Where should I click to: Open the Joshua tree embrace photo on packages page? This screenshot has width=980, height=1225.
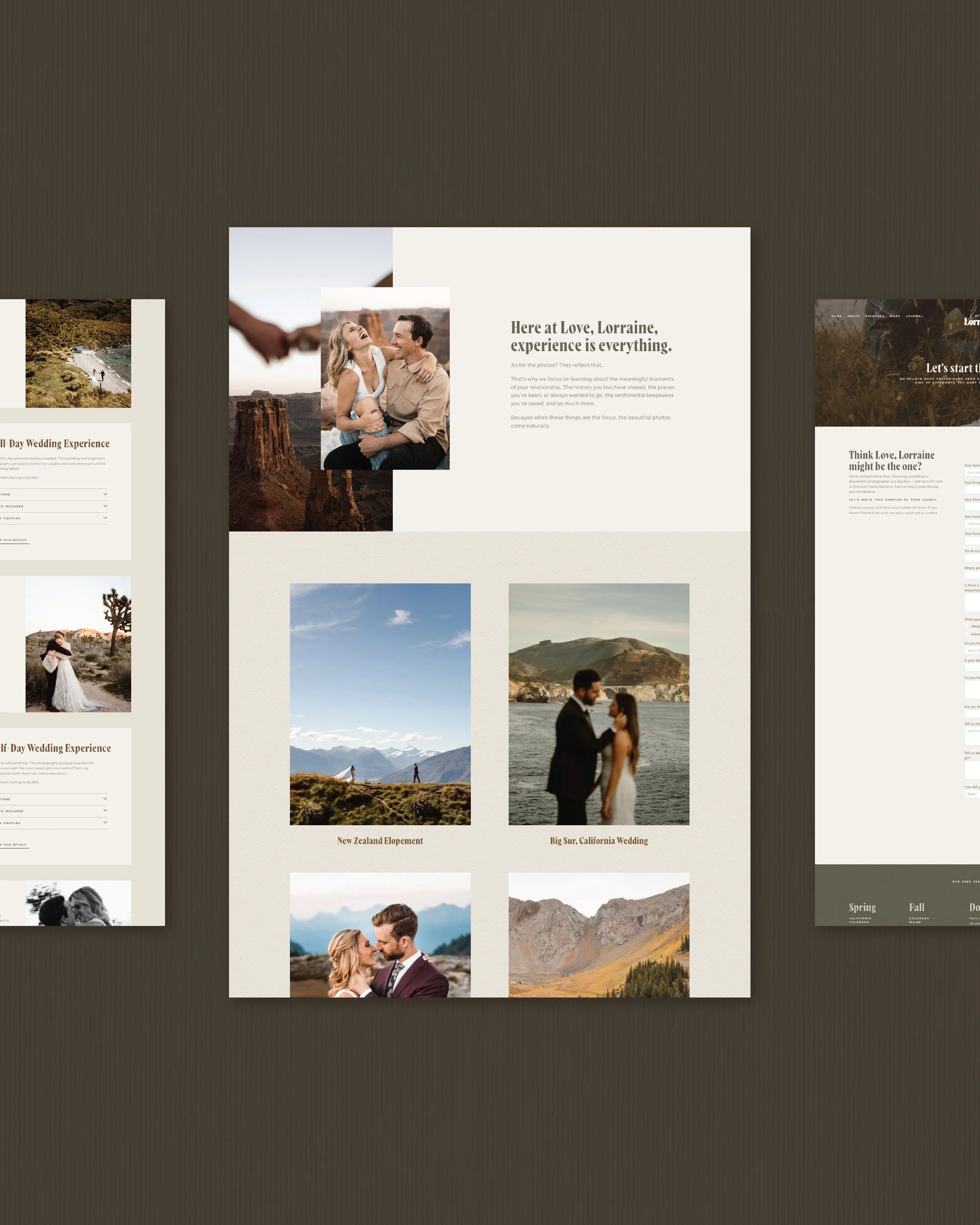click(x=78, y=644)
